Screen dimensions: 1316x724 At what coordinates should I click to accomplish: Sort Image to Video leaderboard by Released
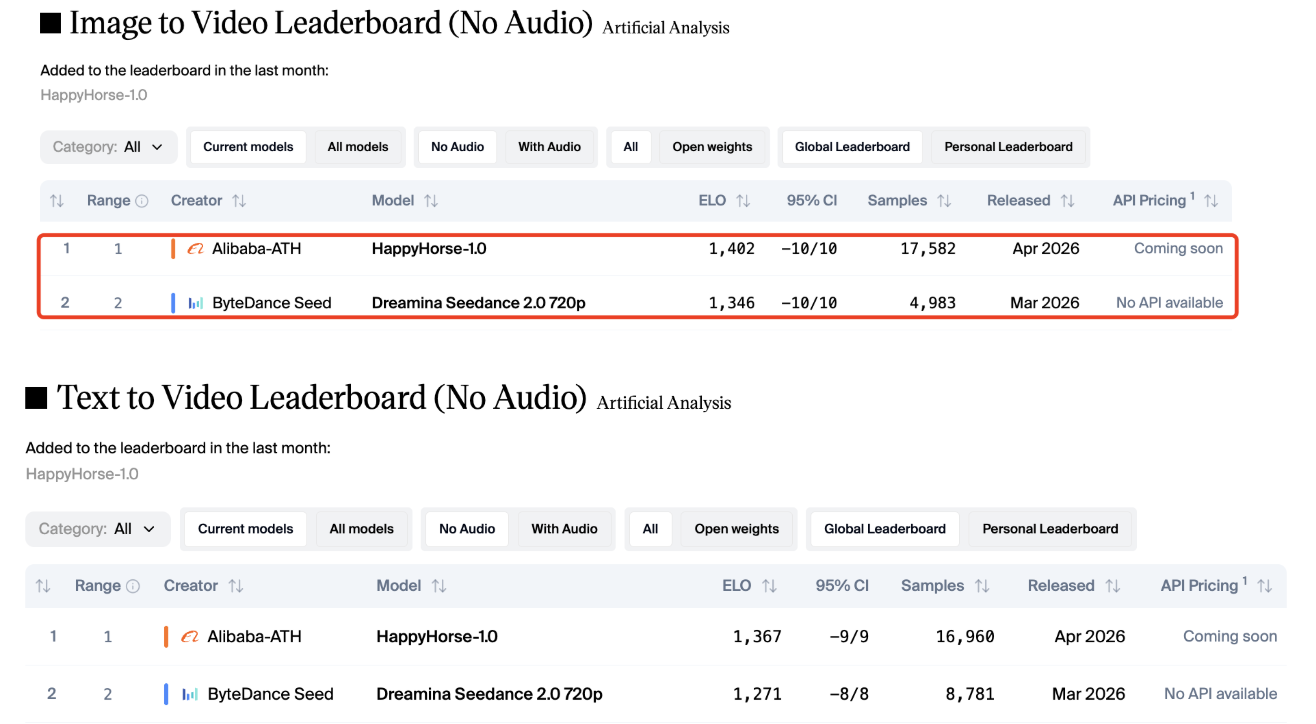1067,201
